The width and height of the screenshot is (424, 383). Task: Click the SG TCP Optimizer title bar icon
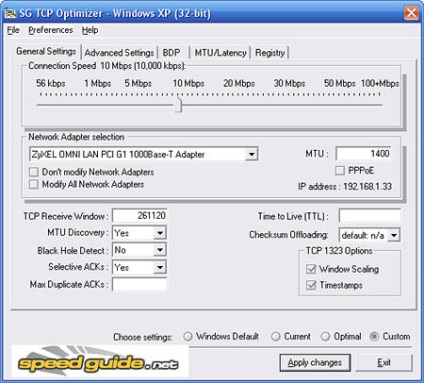click(x=10, y=13)
